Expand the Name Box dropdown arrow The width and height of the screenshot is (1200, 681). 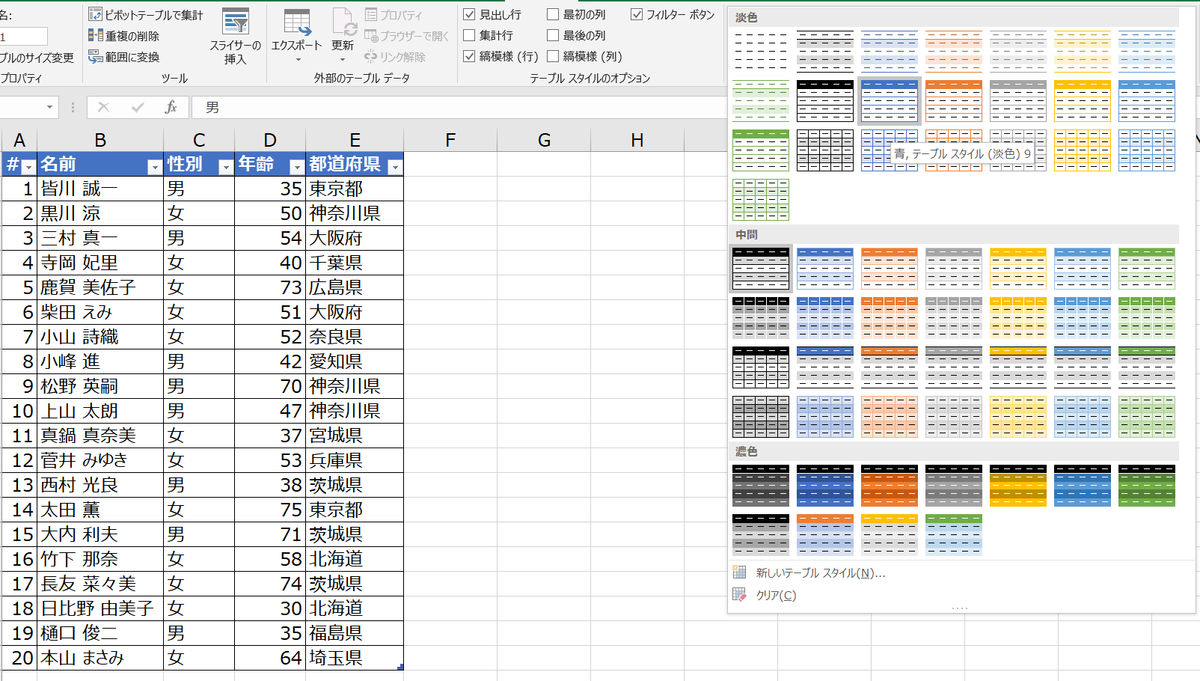pyautogui.click(x=50, y=107)
